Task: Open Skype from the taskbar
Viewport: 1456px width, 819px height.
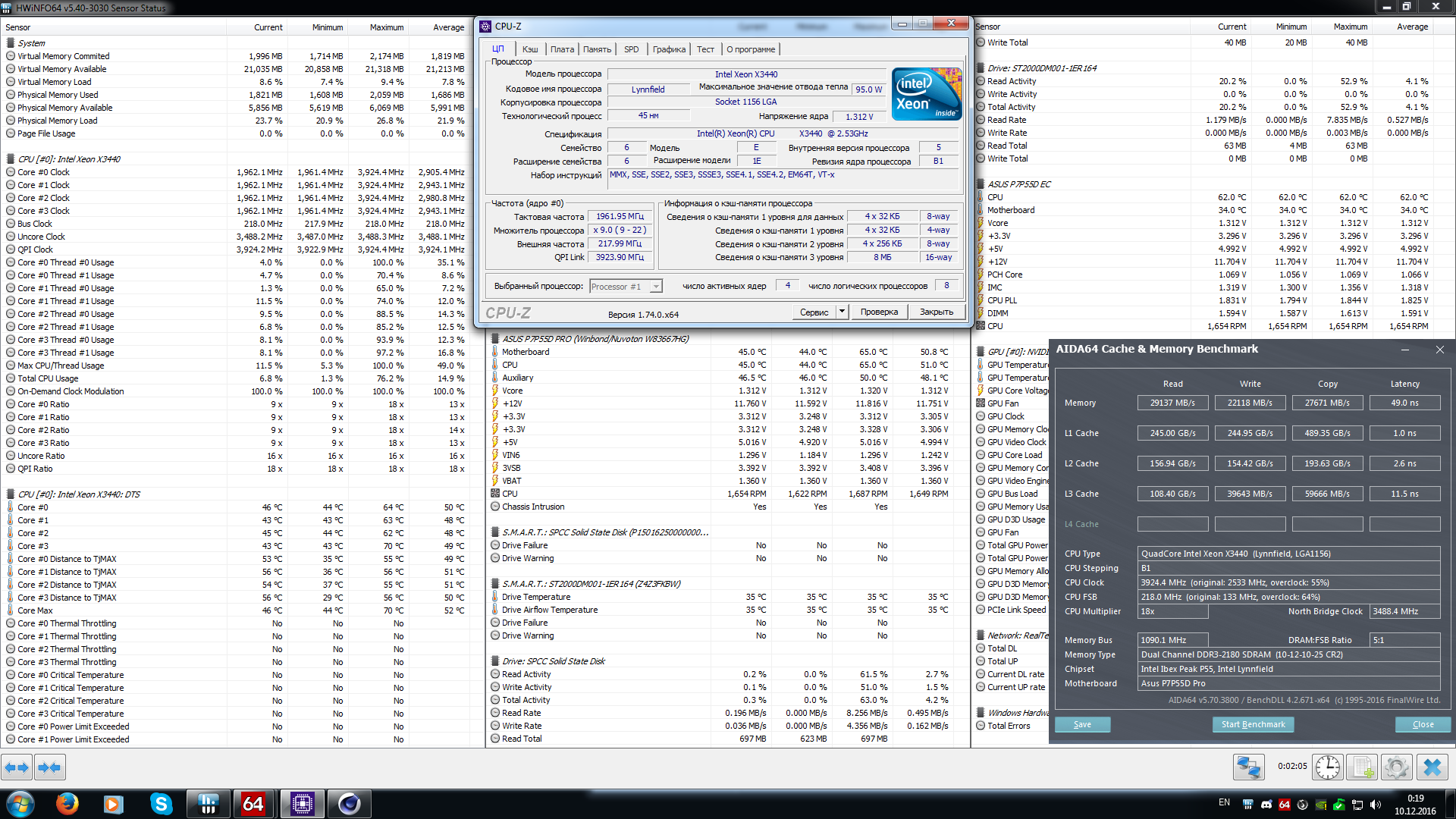Action: coord(161,804)
